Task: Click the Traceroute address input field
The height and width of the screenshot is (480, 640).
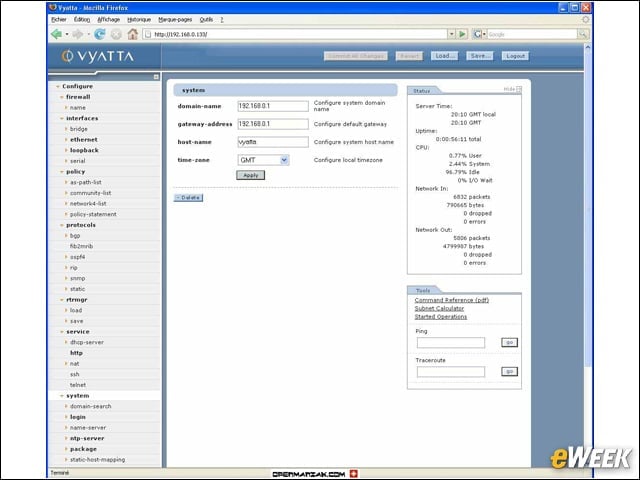Action: [x=451, y=371]
